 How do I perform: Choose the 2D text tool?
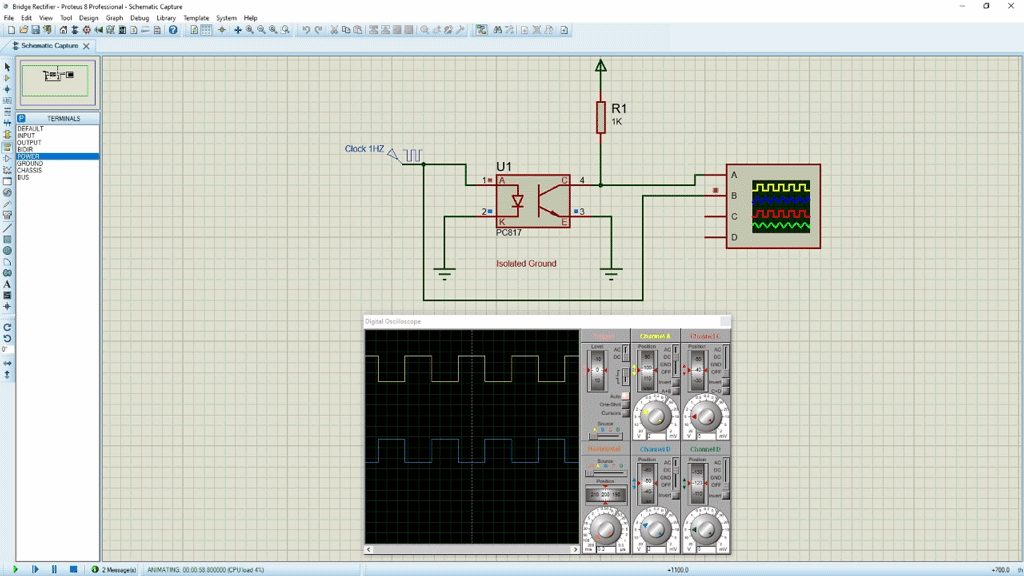point(7,285)
